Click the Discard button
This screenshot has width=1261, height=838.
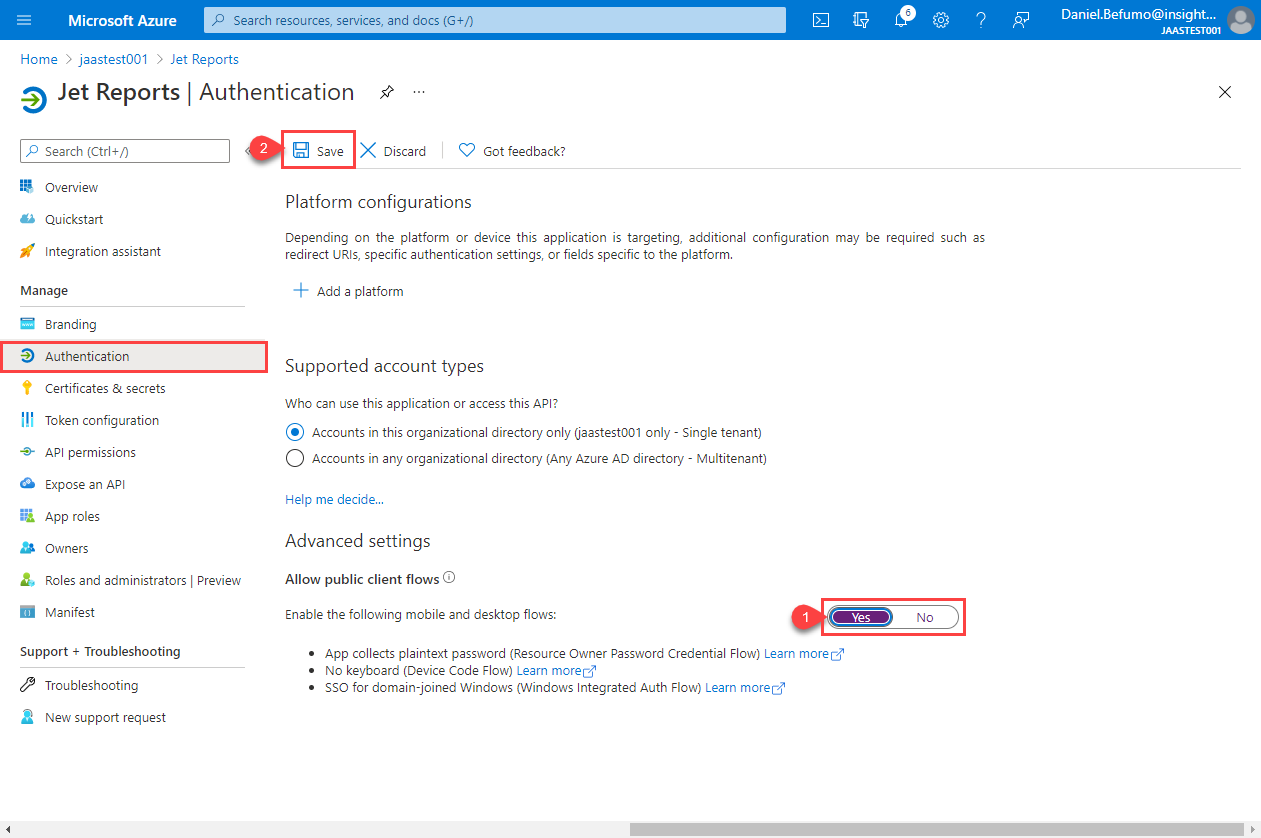[393, 151]
